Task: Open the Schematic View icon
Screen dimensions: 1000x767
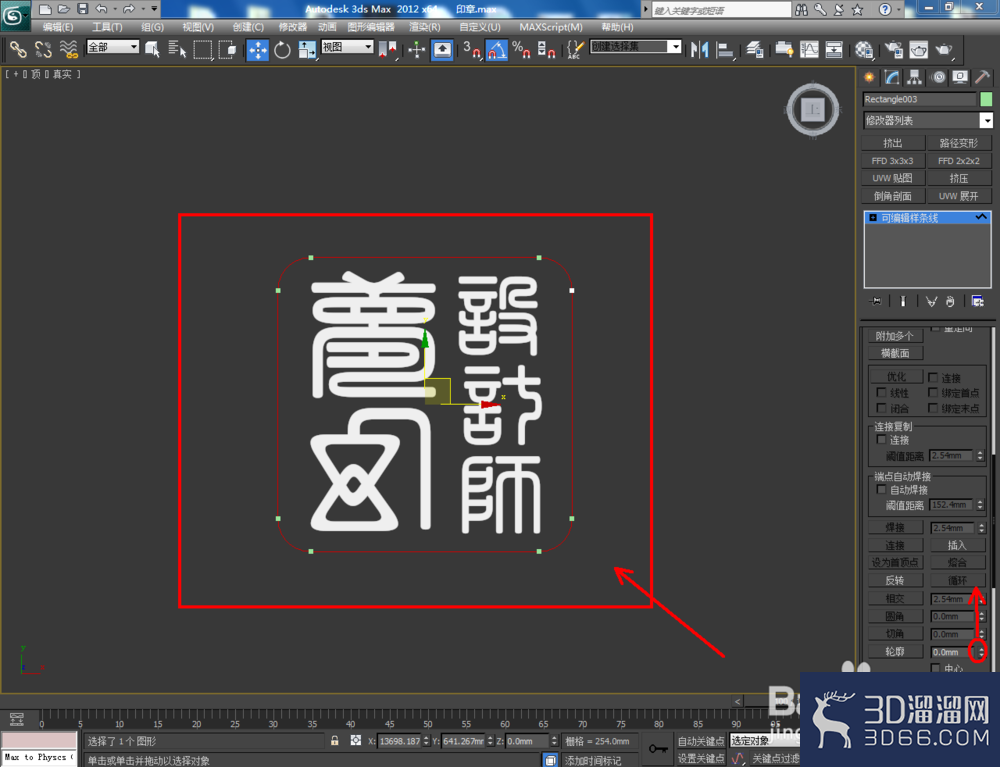Action: (x=834, y=50)
